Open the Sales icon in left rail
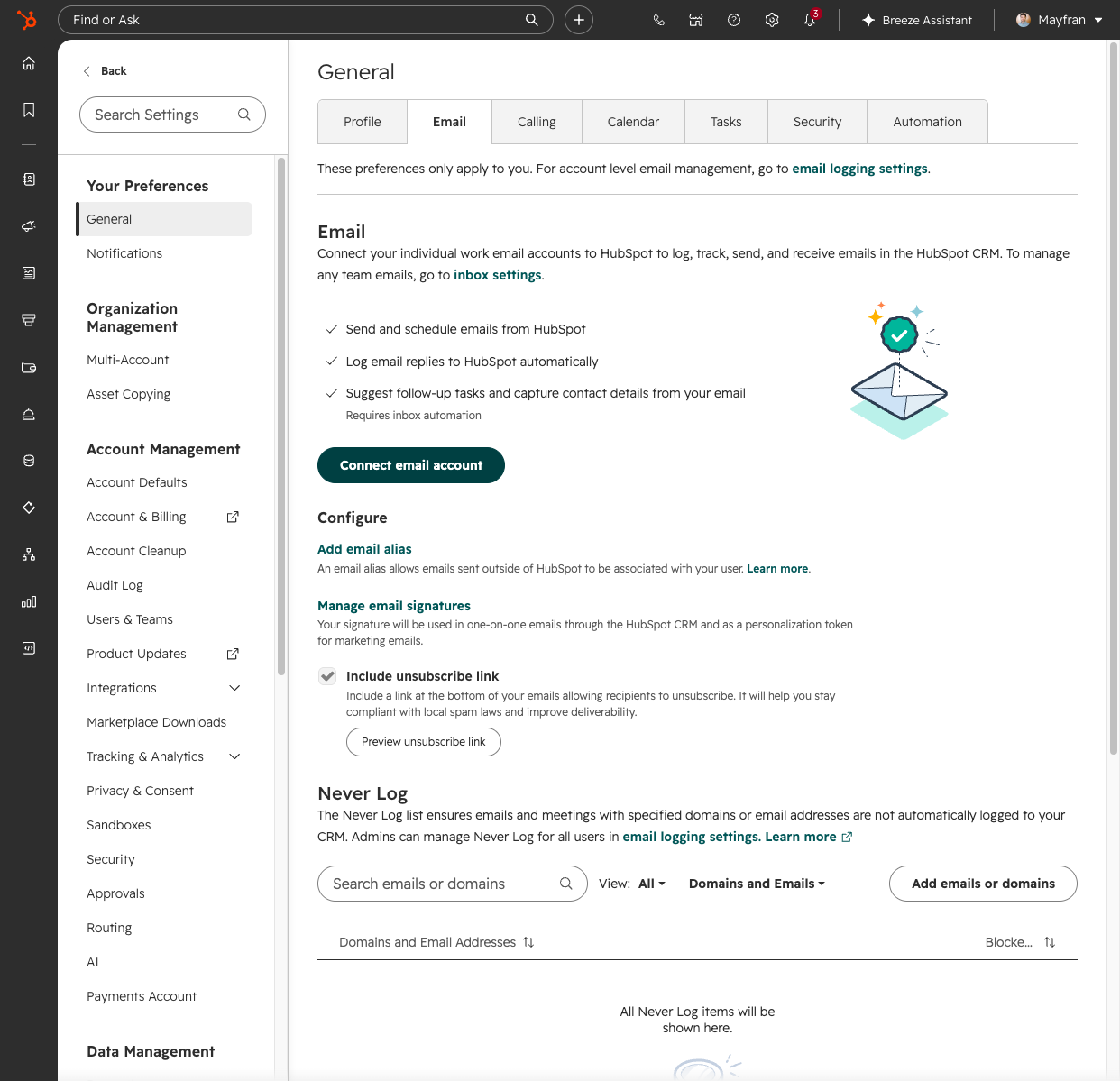 (29, 320)
